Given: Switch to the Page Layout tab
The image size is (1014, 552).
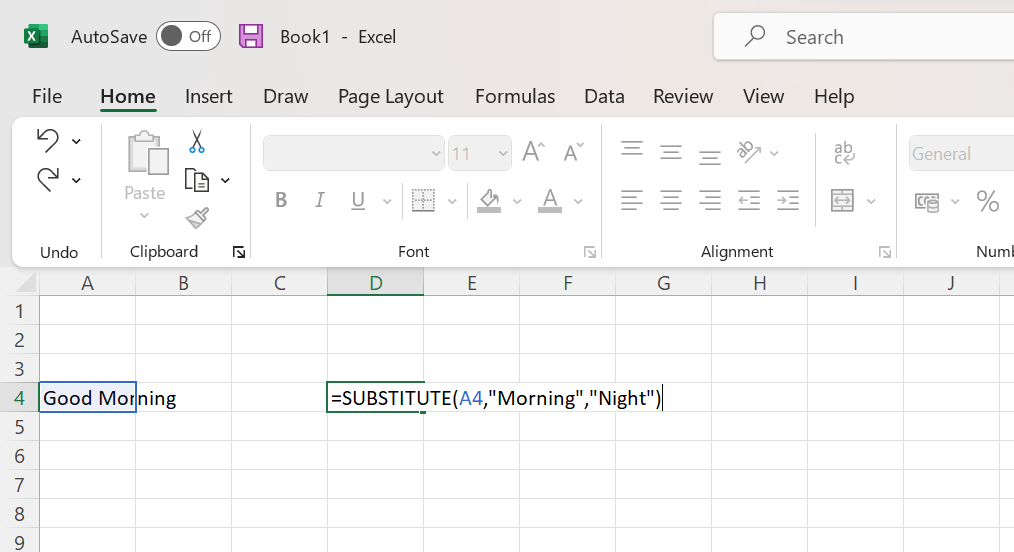Looking at the screenshot, I should pyautogui.click(x=390, y=96).
